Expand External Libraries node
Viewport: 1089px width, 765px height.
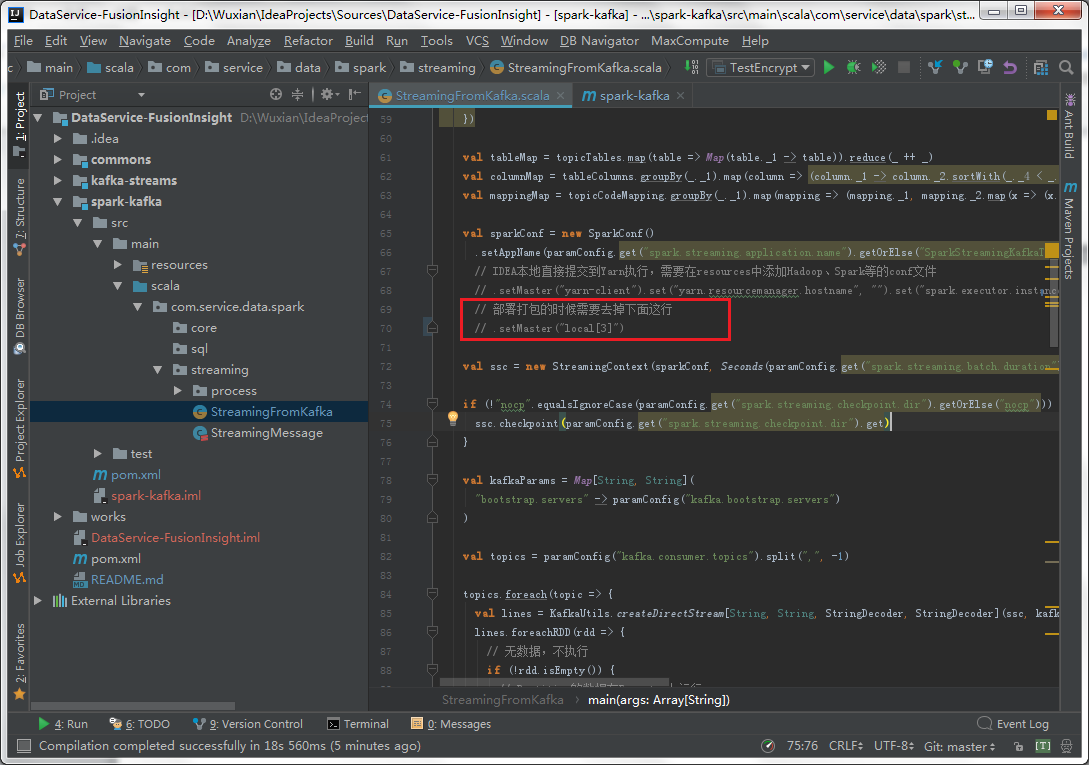[38, 600]
